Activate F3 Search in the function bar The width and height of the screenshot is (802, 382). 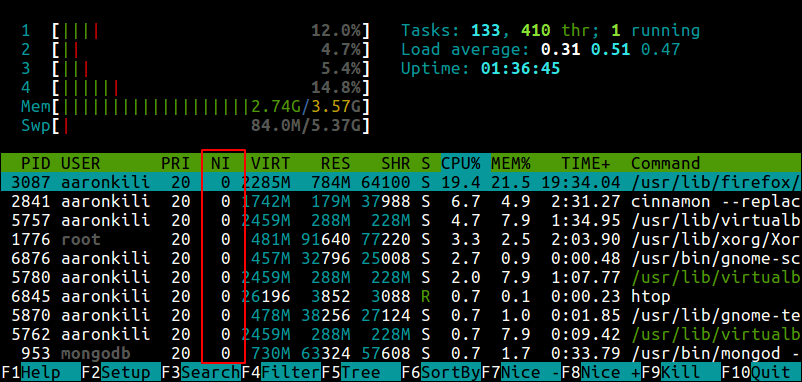[201, 373]
